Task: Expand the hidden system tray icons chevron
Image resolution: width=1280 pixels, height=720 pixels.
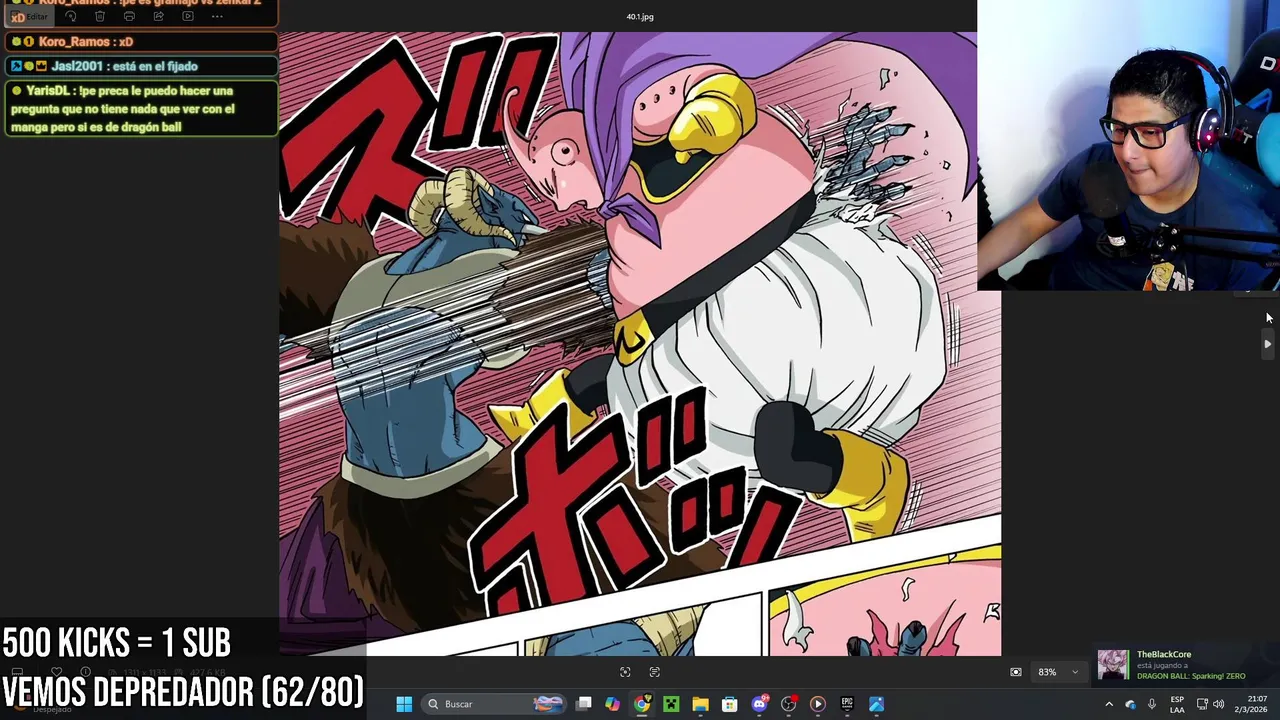Action: pos(1109,704)
